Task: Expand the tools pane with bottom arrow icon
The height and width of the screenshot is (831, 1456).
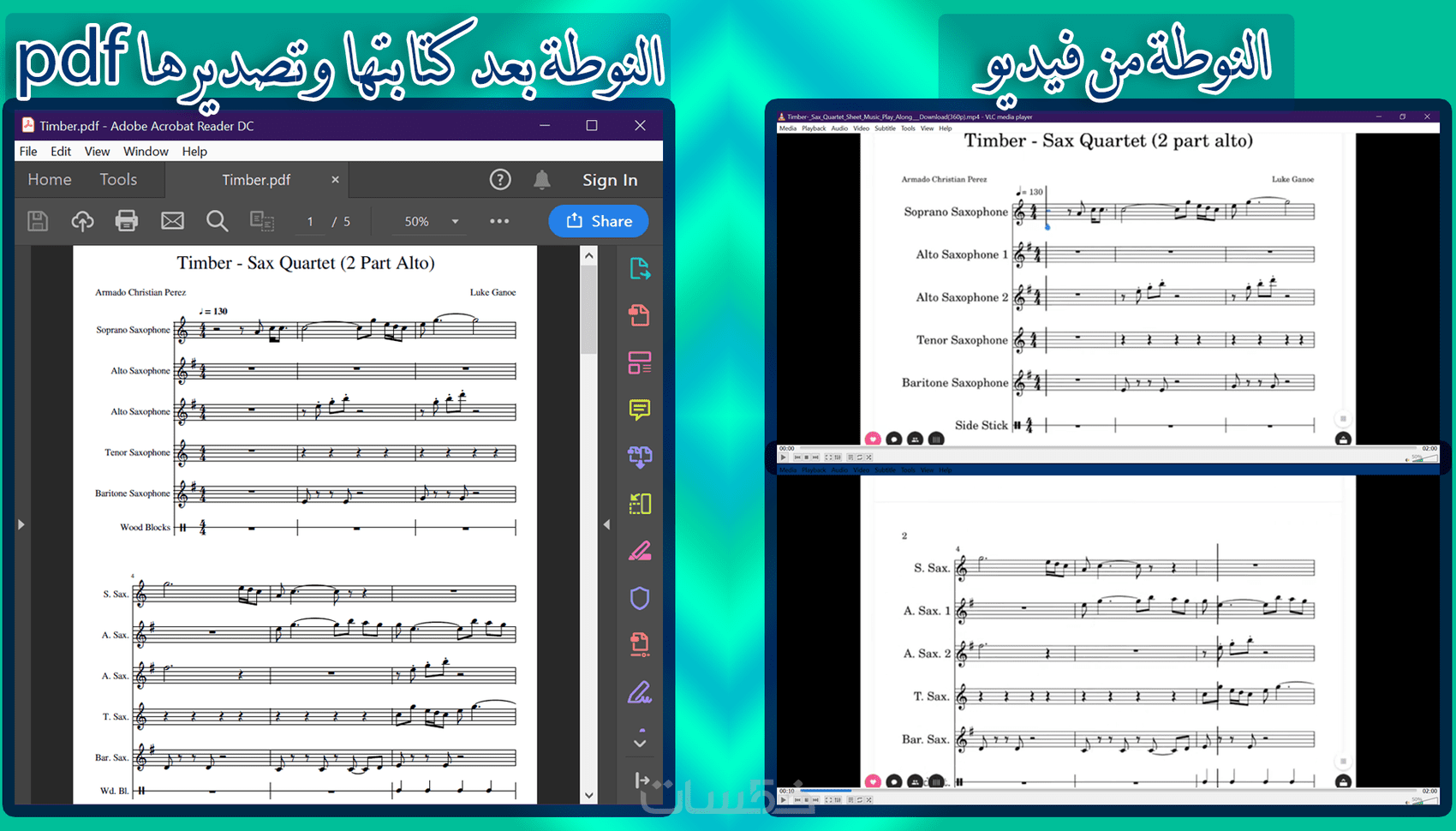Action: 641,780
